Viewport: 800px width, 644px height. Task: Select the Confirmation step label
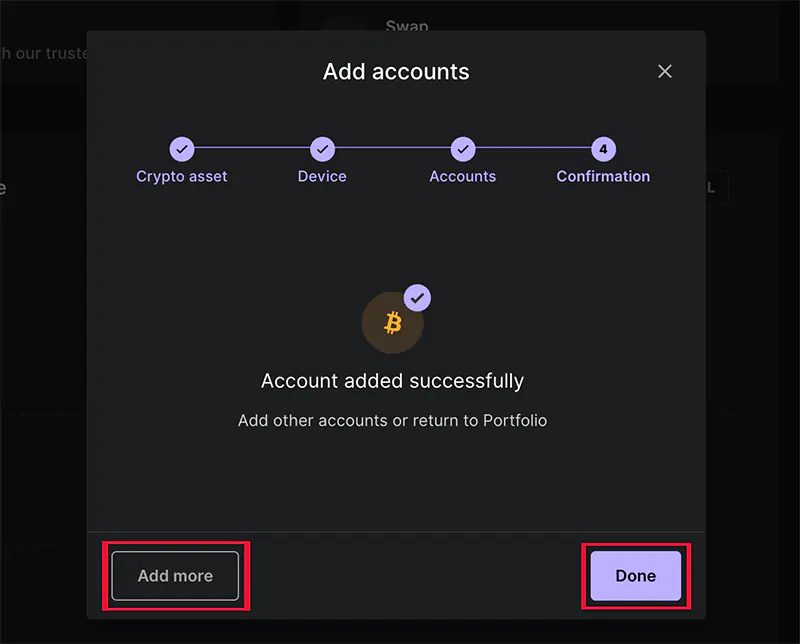[x=603, y=176]
